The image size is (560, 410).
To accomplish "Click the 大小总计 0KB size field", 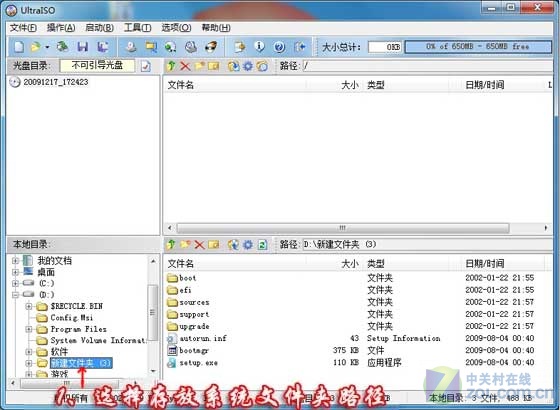I will coord(385,47).
